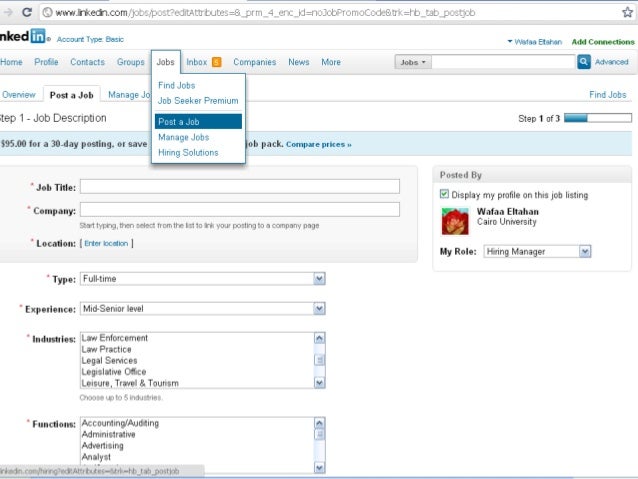Click the Advanced search link
Screen dimensions: 638x479
(612, 62)
